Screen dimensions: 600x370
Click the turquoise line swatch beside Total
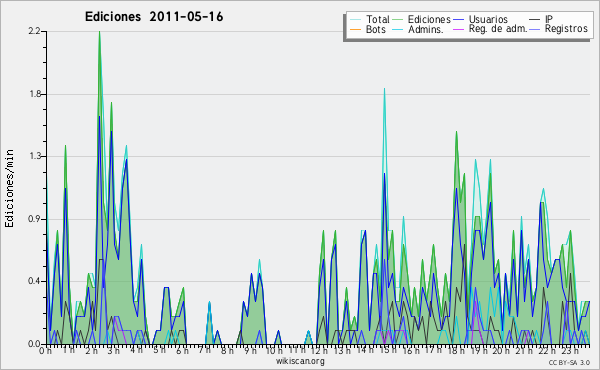point(355,20)
